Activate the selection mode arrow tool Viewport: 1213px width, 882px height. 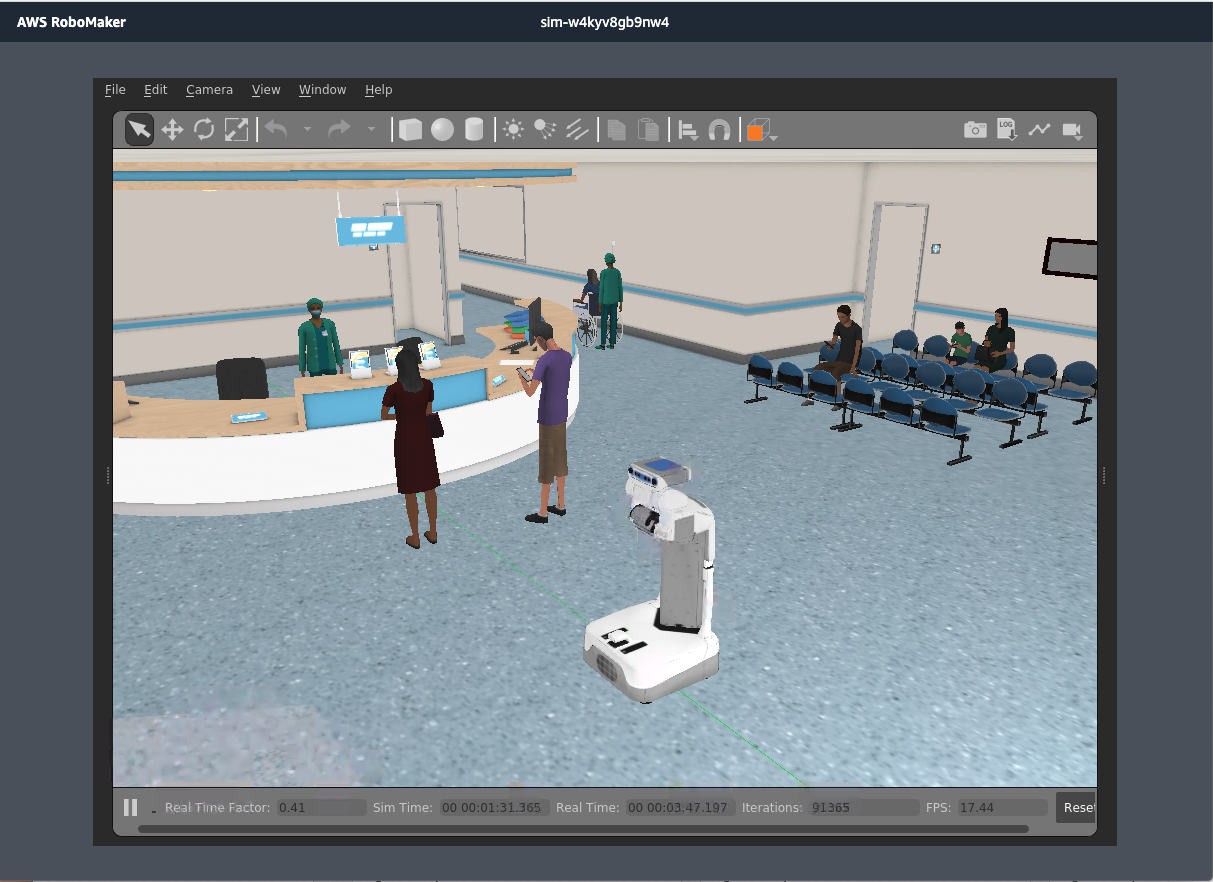coord(139,129)
